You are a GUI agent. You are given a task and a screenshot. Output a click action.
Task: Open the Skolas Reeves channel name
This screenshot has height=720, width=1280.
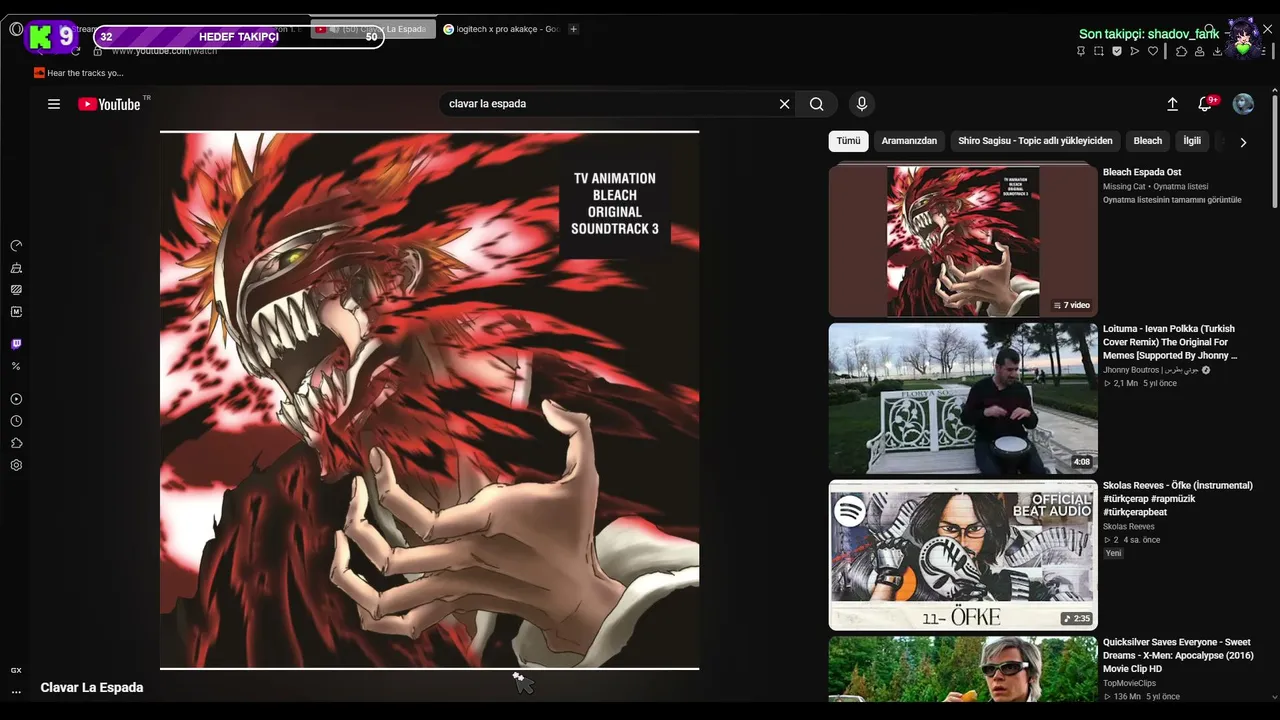pos(1129,527)
